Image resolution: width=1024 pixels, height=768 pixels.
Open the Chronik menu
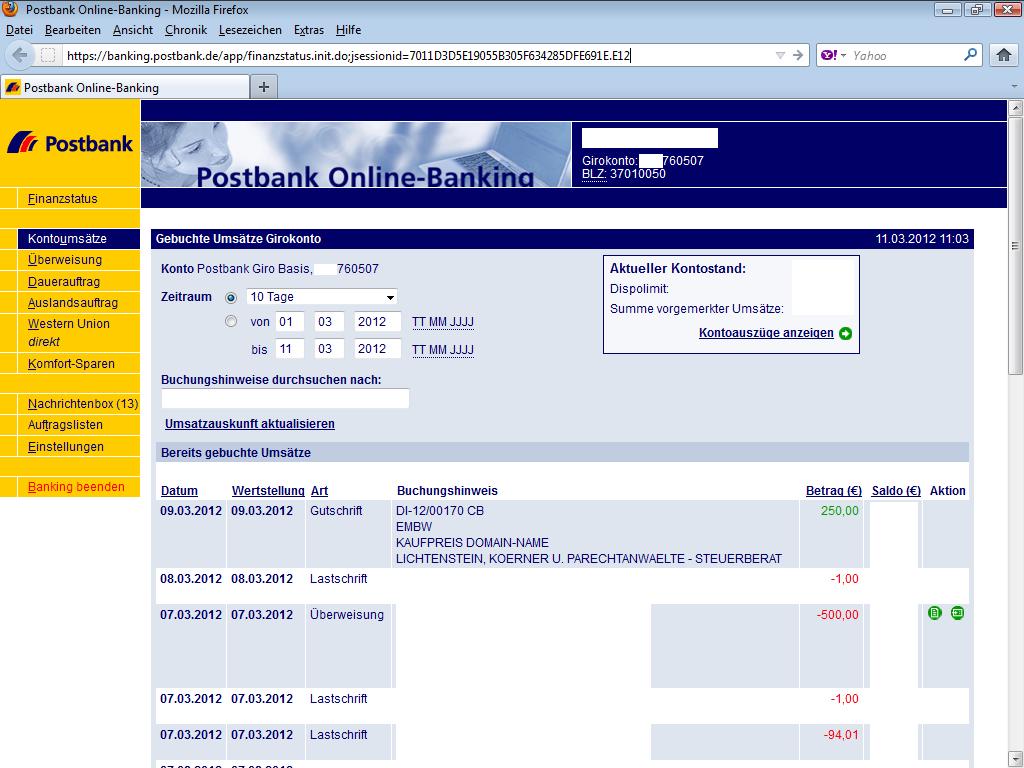(185, 30)
